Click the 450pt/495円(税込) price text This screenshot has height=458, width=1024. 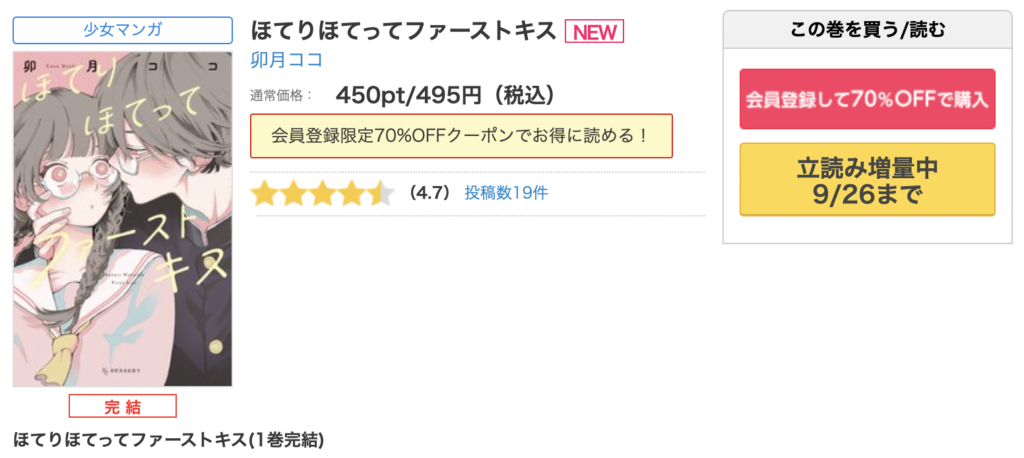pyautogui.click(x=445, y=95)
